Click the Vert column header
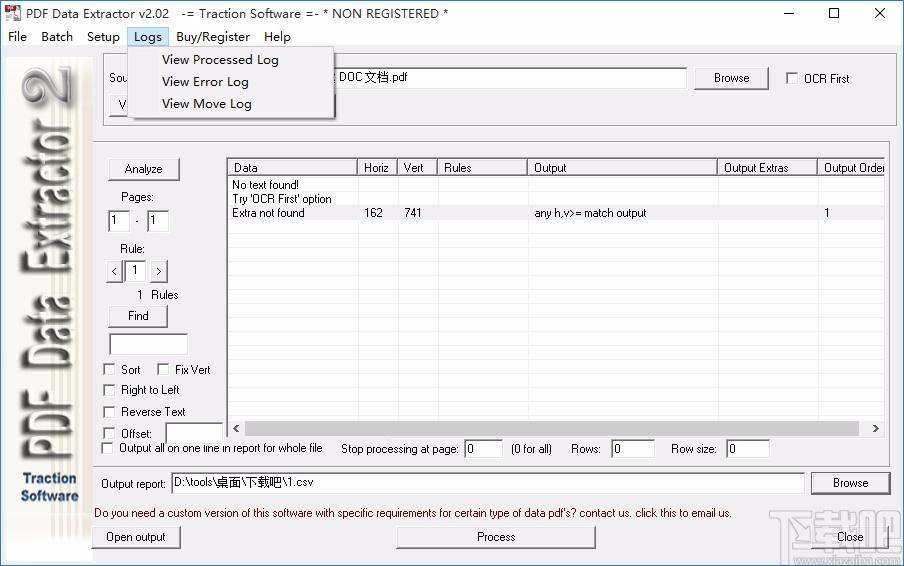Image resolution: width=904 pixels, height=566 pixels. [417, 168]
